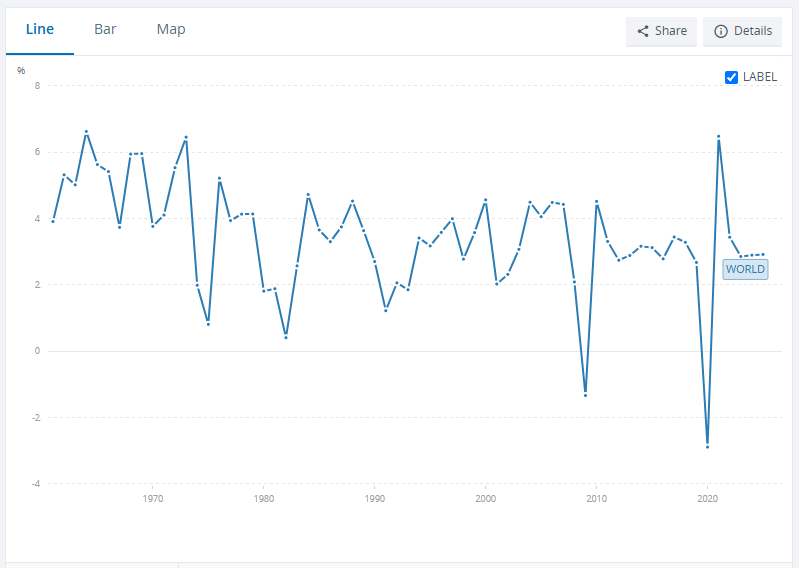Click the 2021 peak data point
Viewport: 799px width, 568px height.
718,137
